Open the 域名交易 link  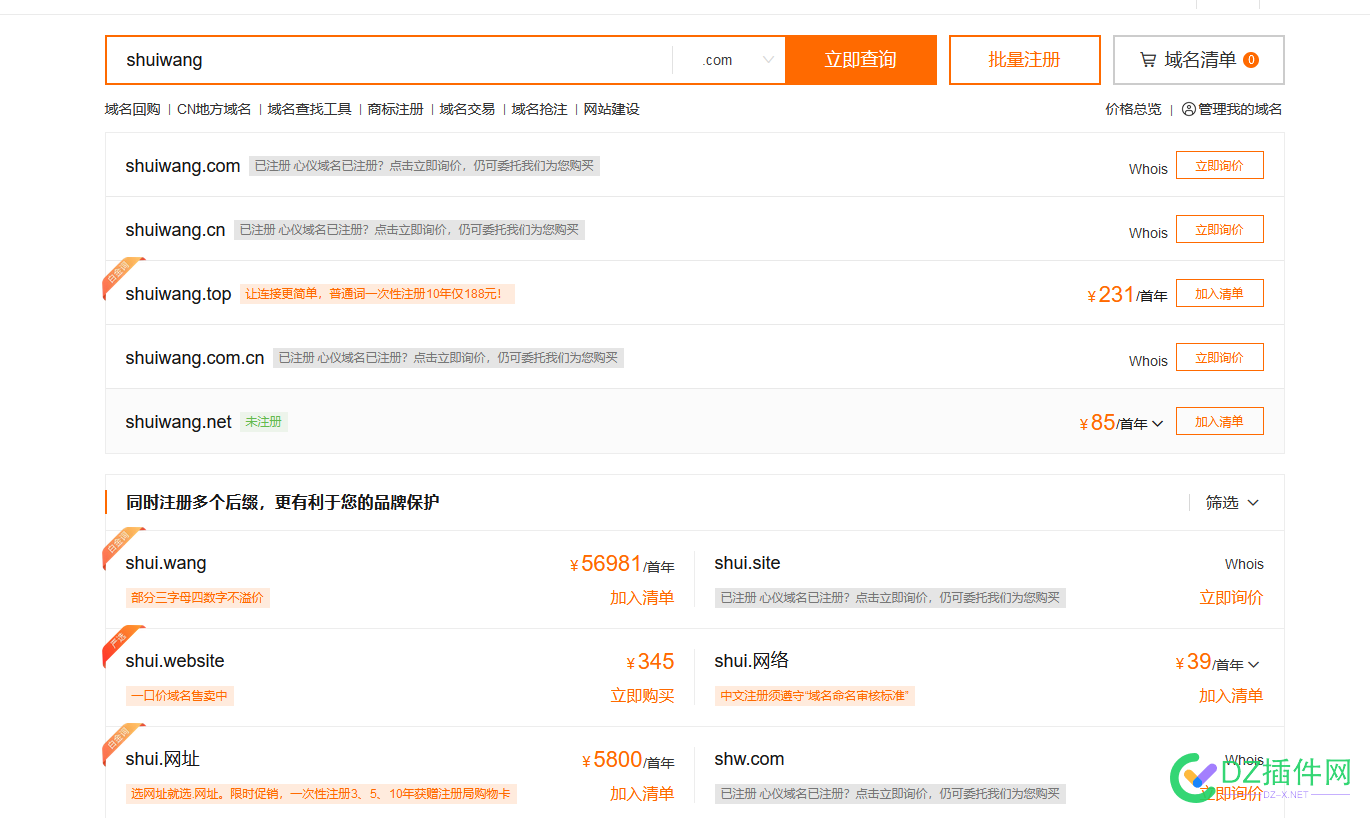tap(467, 109)
